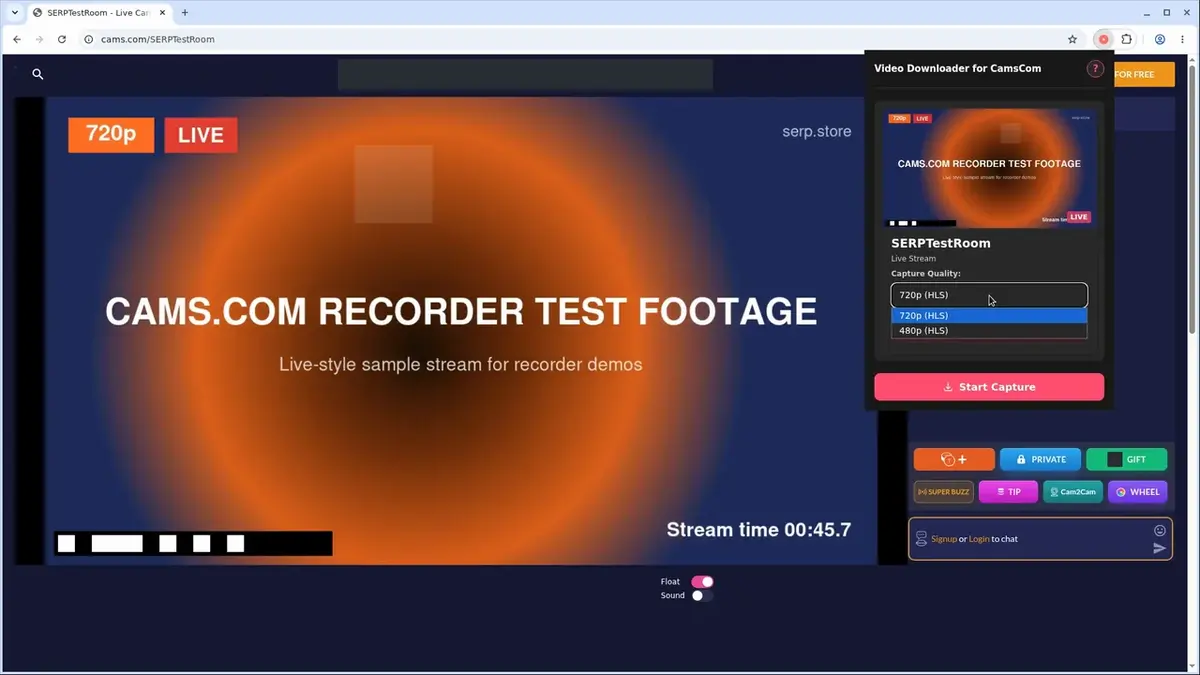Select the 480p (HLS) option
Image resolution: width=1200 pixels, height=675 pixels.
pos(989,330)
